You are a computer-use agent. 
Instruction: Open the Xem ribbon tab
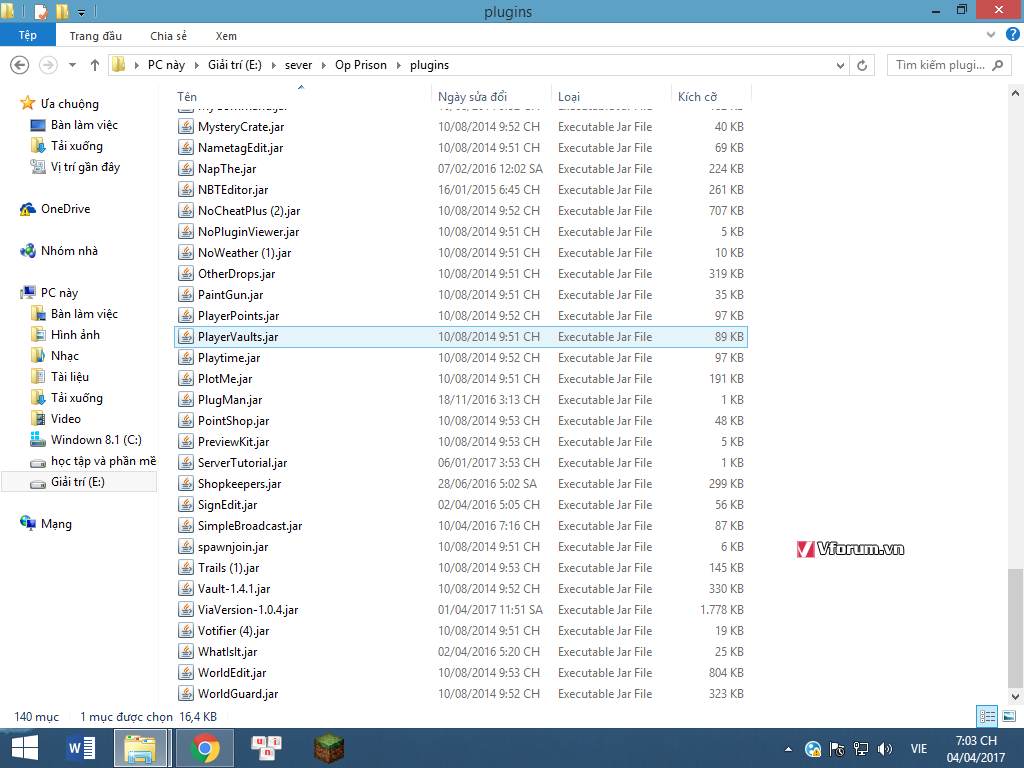point(226,36)
